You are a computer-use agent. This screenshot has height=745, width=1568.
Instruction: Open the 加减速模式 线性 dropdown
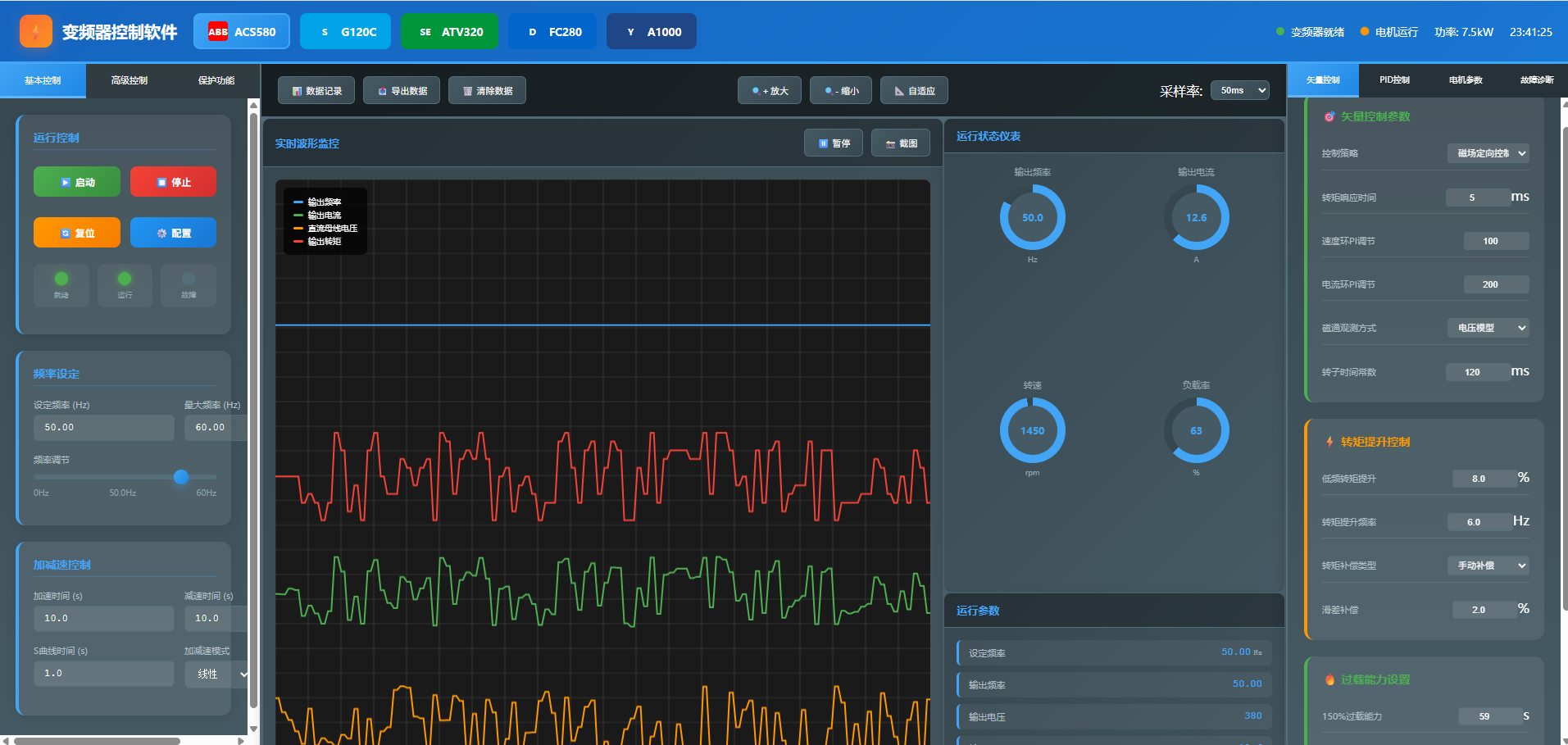[216, 674]
